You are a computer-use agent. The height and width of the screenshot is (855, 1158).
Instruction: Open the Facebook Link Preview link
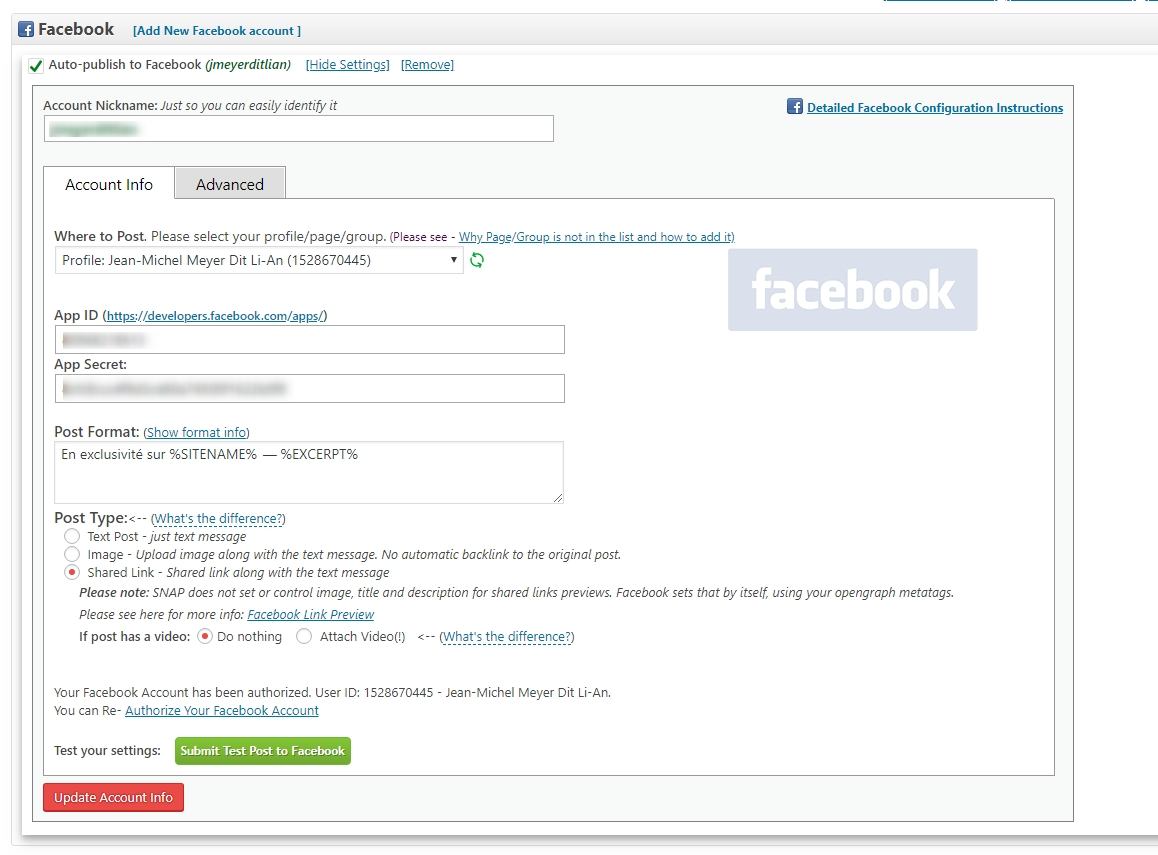coord(310,614)
